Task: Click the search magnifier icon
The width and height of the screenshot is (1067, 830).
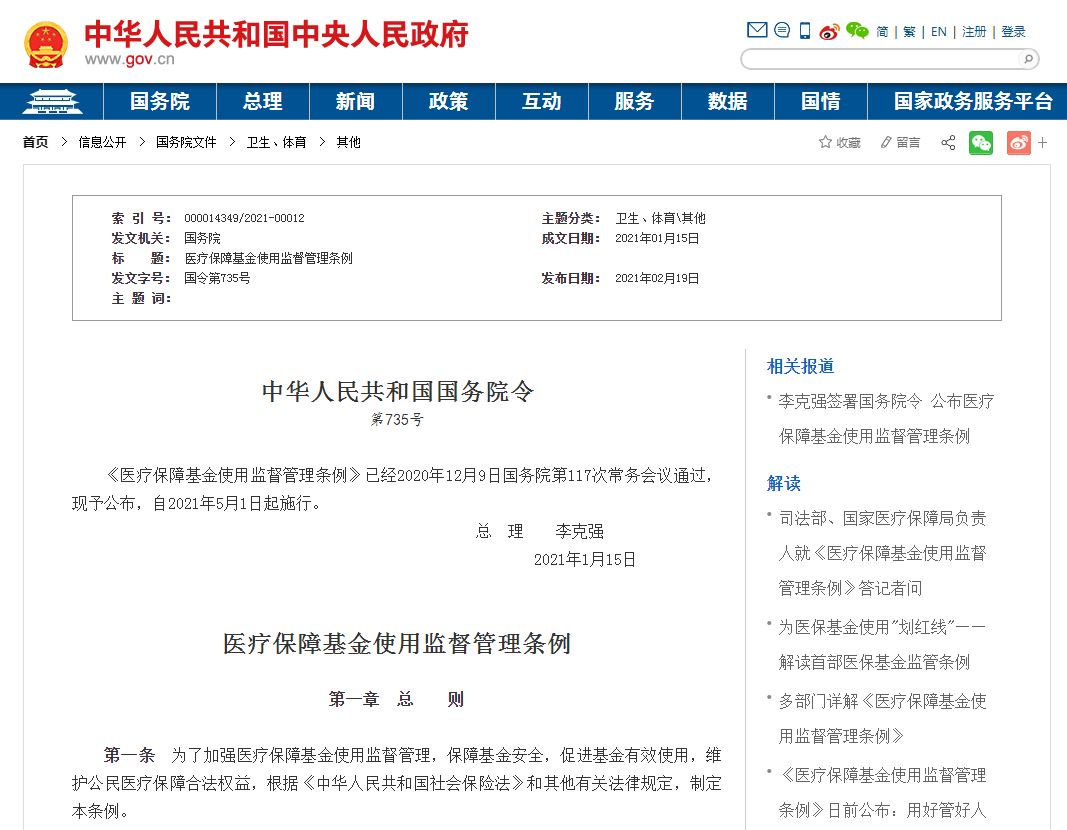Action: point(1027,59)
